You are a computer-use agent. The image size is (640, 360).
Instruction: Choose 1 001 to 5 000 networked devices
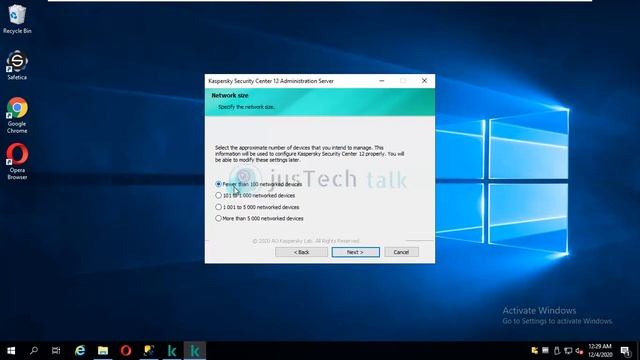pos(257,207)
